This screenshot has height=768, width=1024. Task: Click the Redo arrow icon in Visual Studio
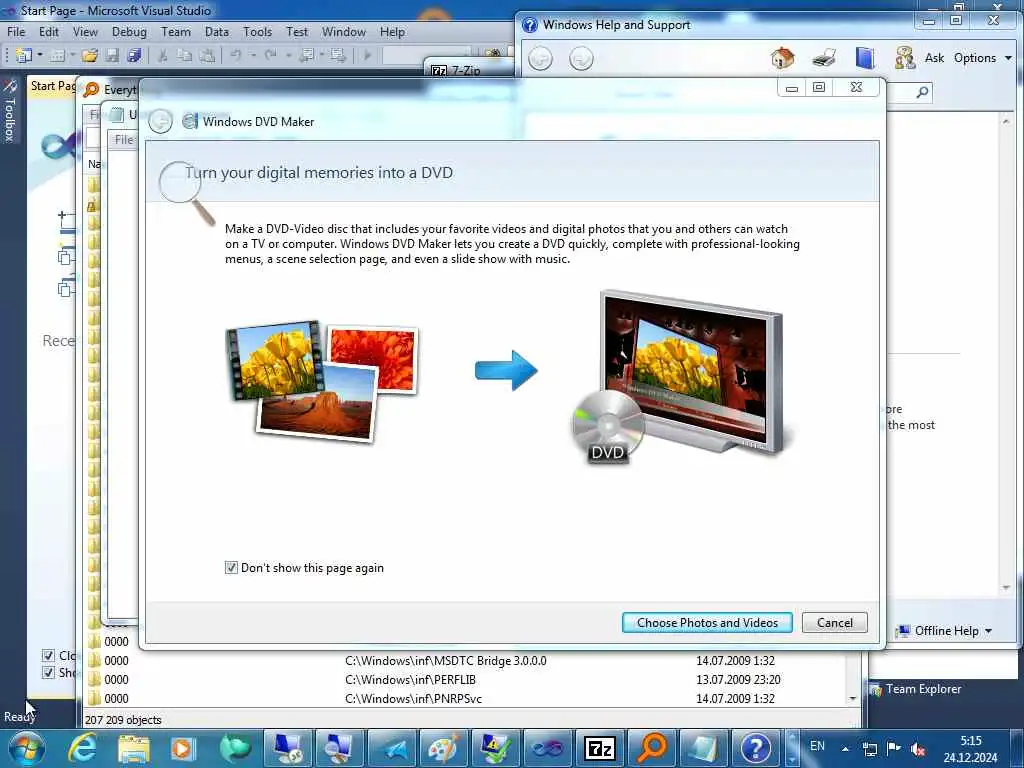pos(270,56)
